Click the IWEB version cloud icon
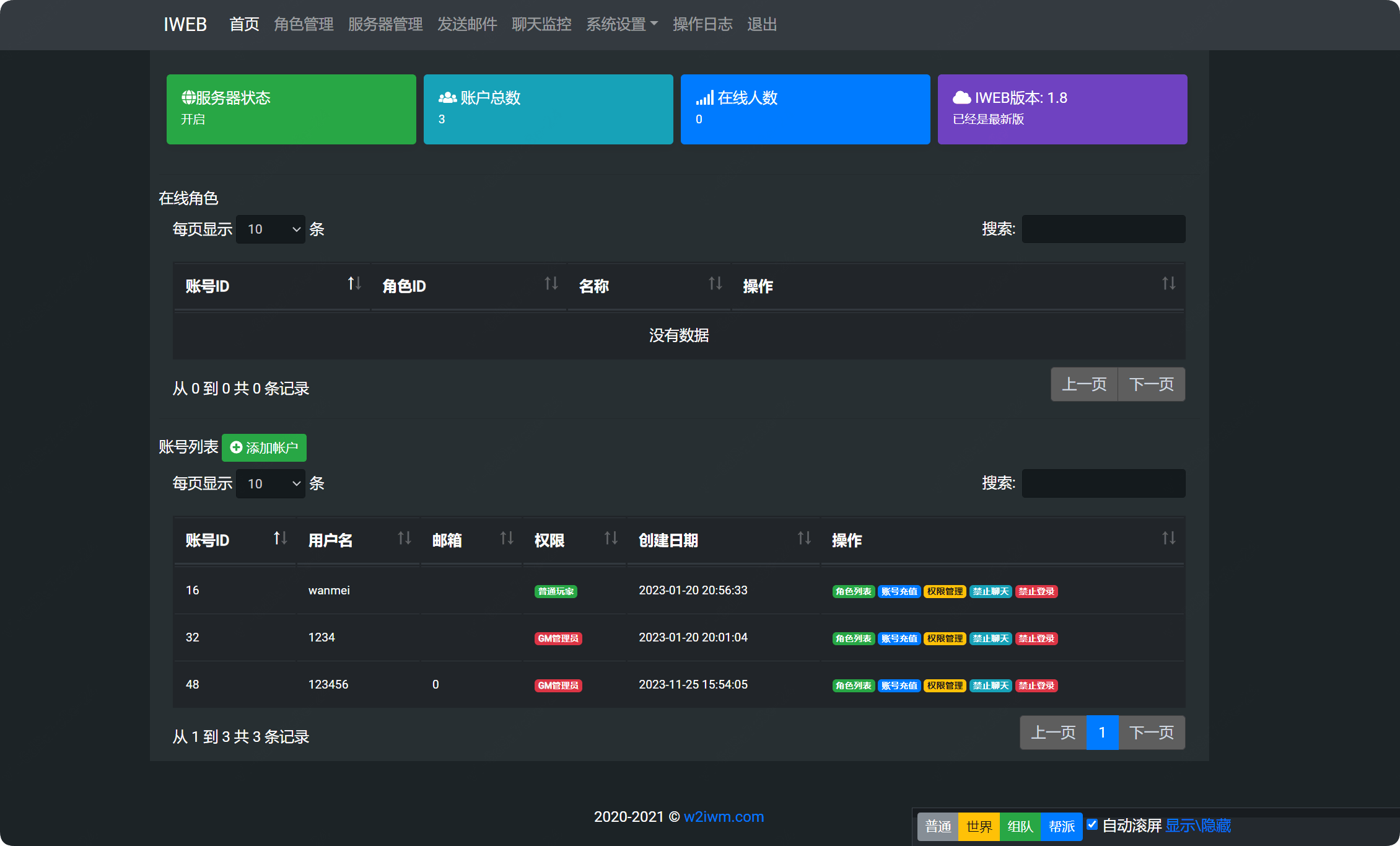Viewport: 1400px width, 846px height. click(961, 98)
